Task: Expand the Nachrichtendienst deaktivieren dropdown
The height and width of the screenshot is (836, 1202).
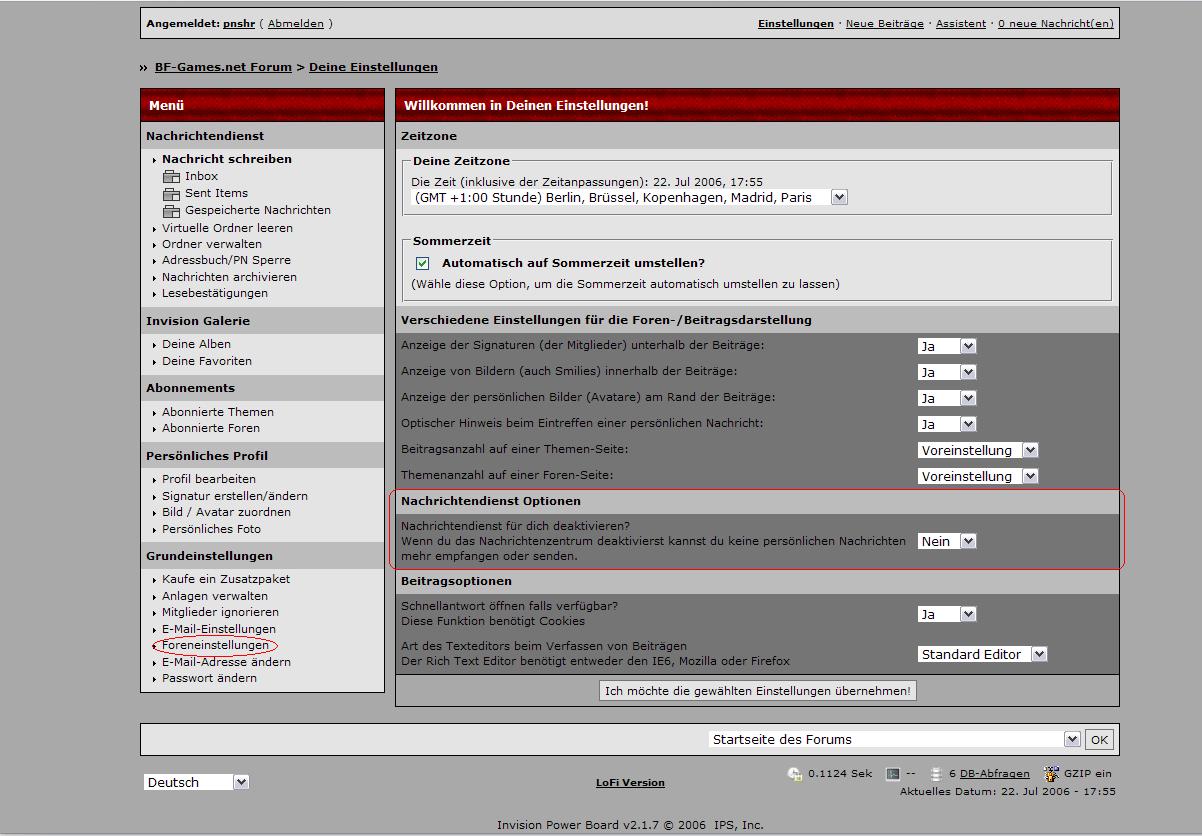Action: point(967,541)
